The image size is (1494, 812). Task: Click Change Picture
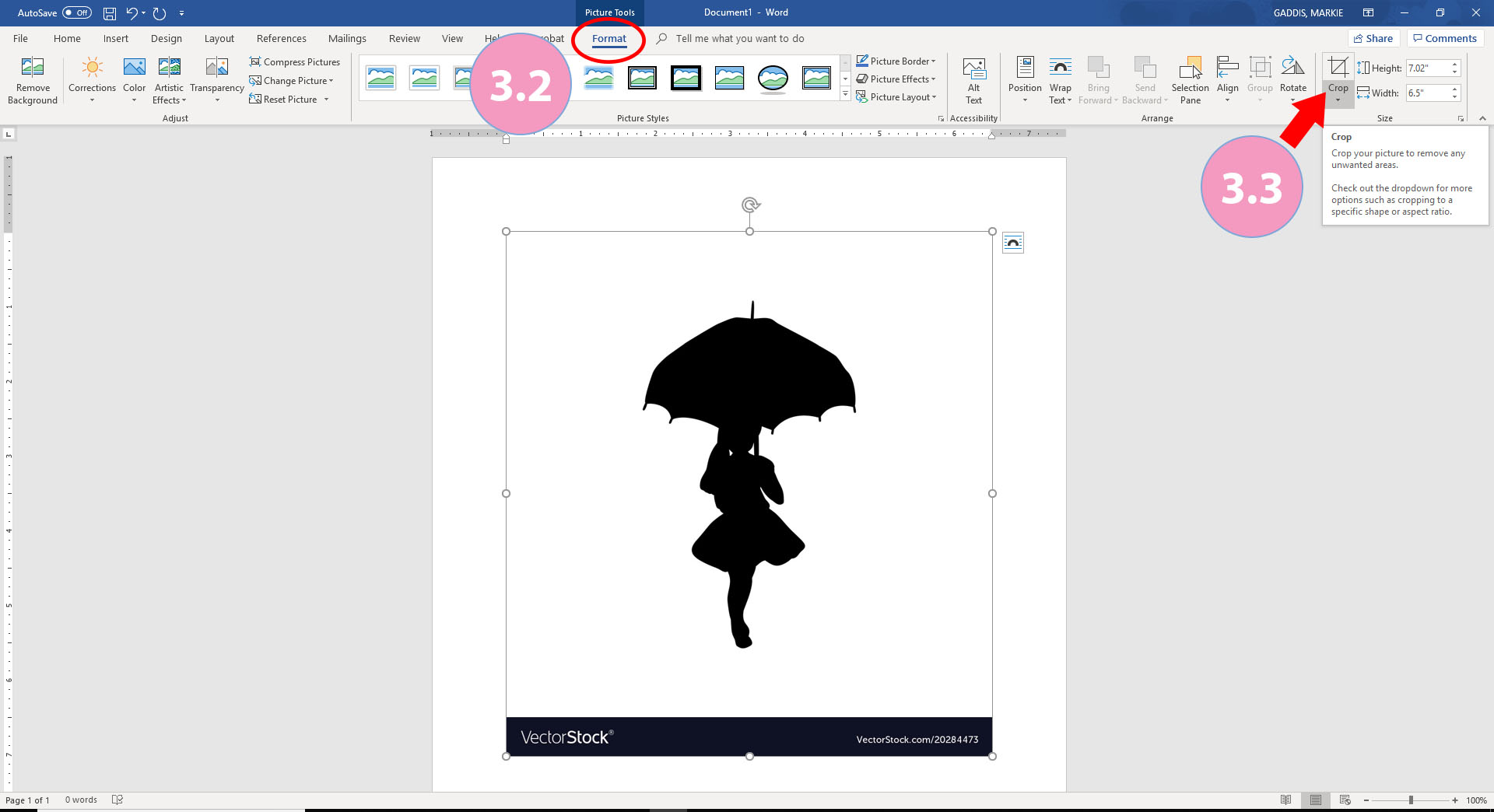pyautogui.click(x=291, y=81)
